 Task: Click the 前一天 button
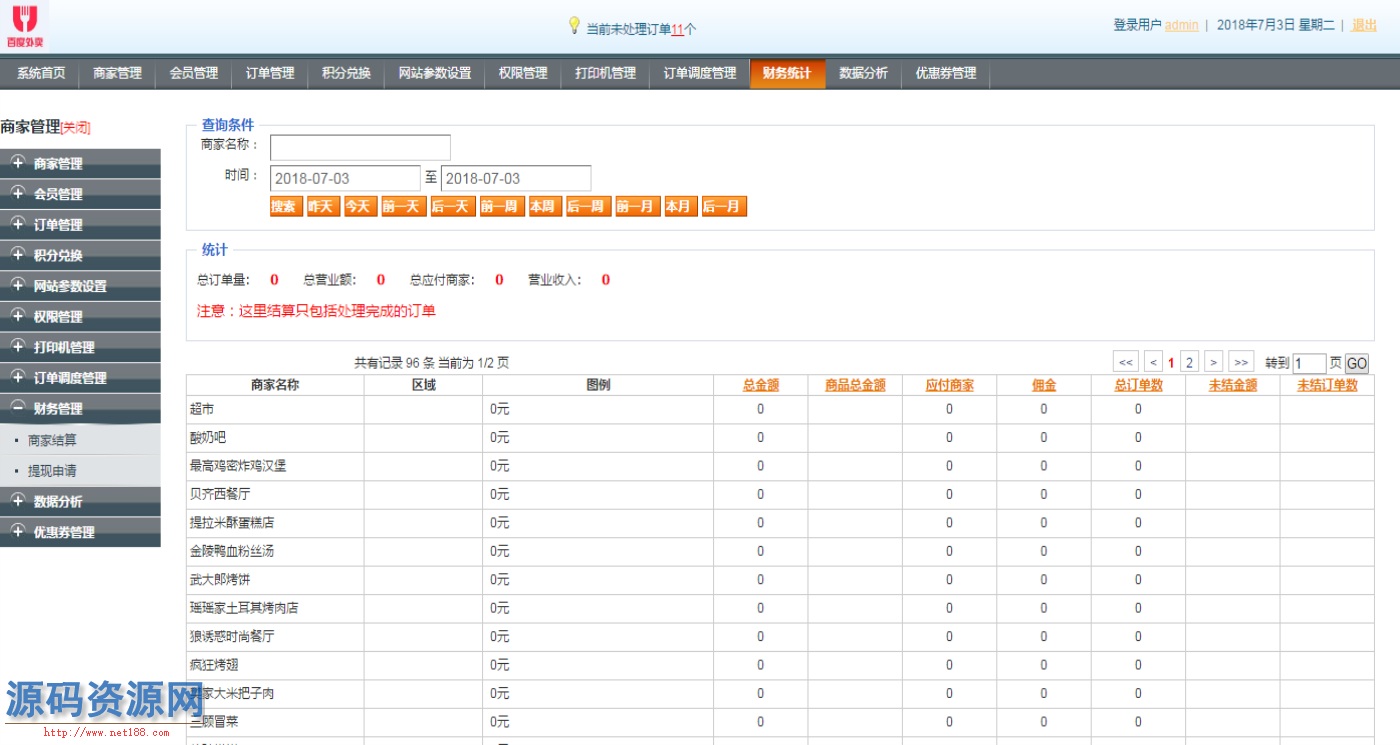click(x=402, y=207)
